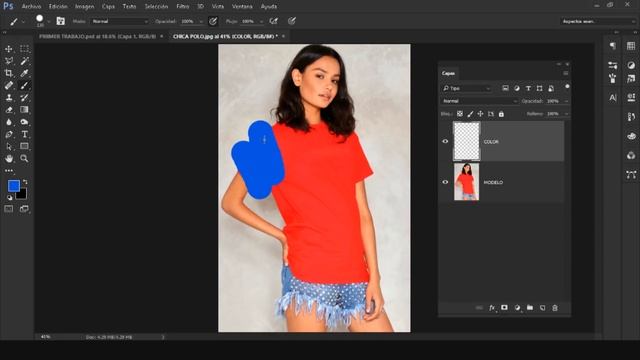This screenshot has width=640, height=360.
Task: Open layer blend mode Normal dropdown
Action: pyautogui.click(x=479, y=101)
